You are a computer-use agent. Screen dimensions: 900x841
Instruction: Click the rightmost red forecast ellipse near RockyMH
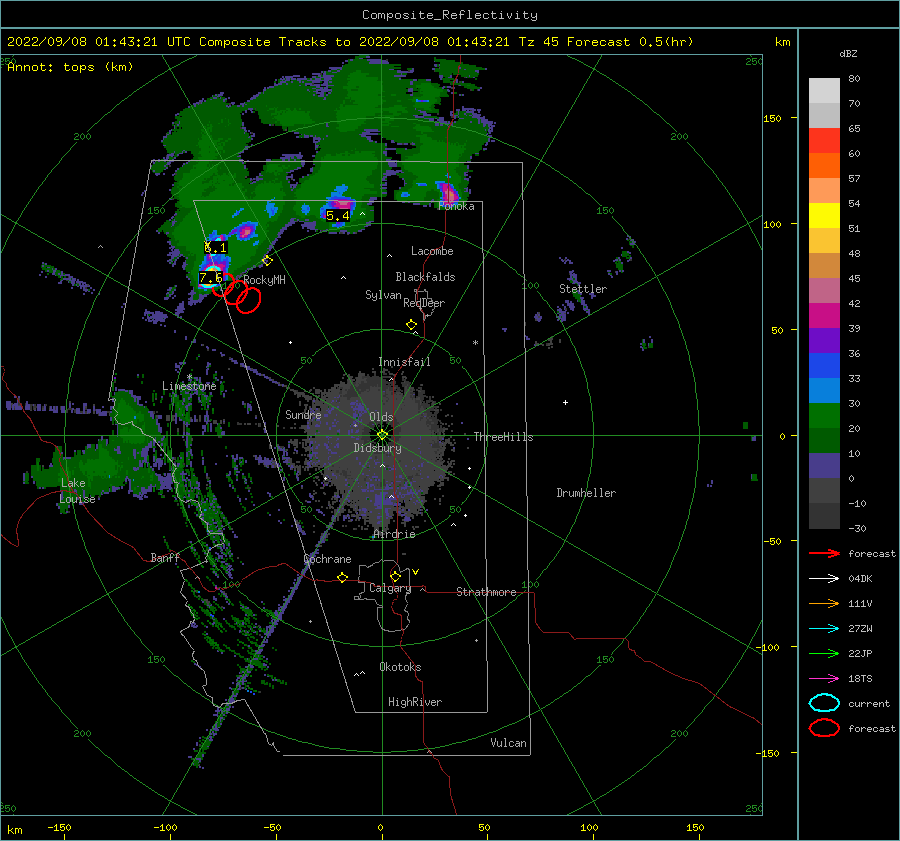[248, 300]
